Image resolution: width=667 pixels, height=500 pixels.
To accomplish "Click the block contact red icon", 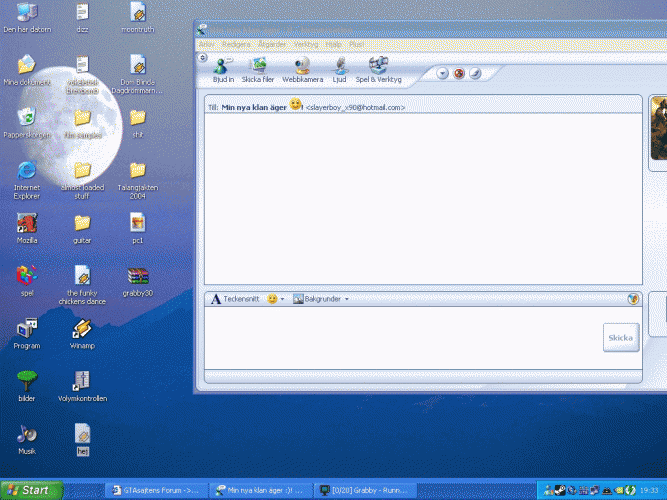I will 459,73.
